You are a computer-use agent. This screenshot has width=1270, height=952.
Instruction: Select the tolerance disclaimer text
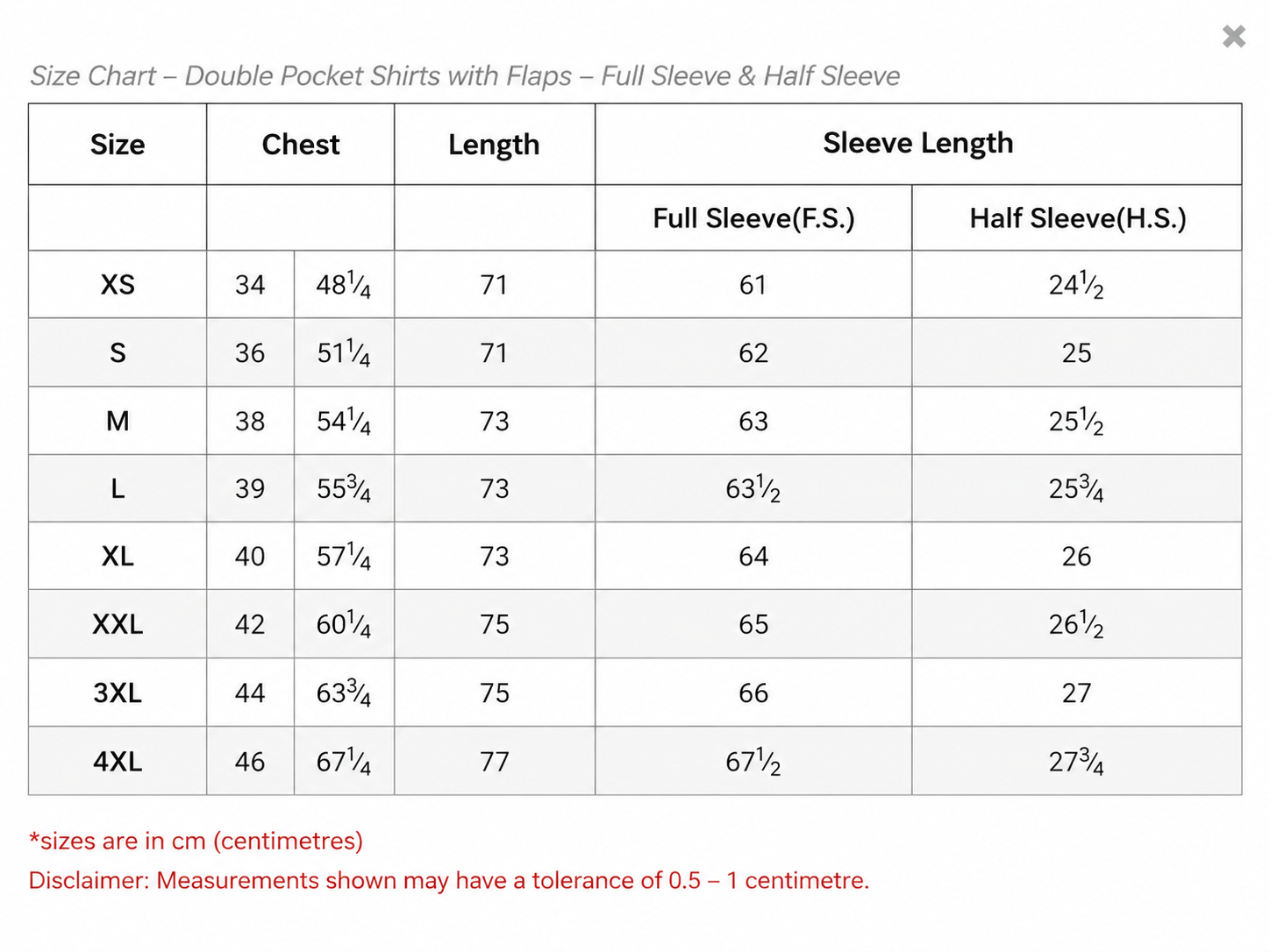point(449,880)
